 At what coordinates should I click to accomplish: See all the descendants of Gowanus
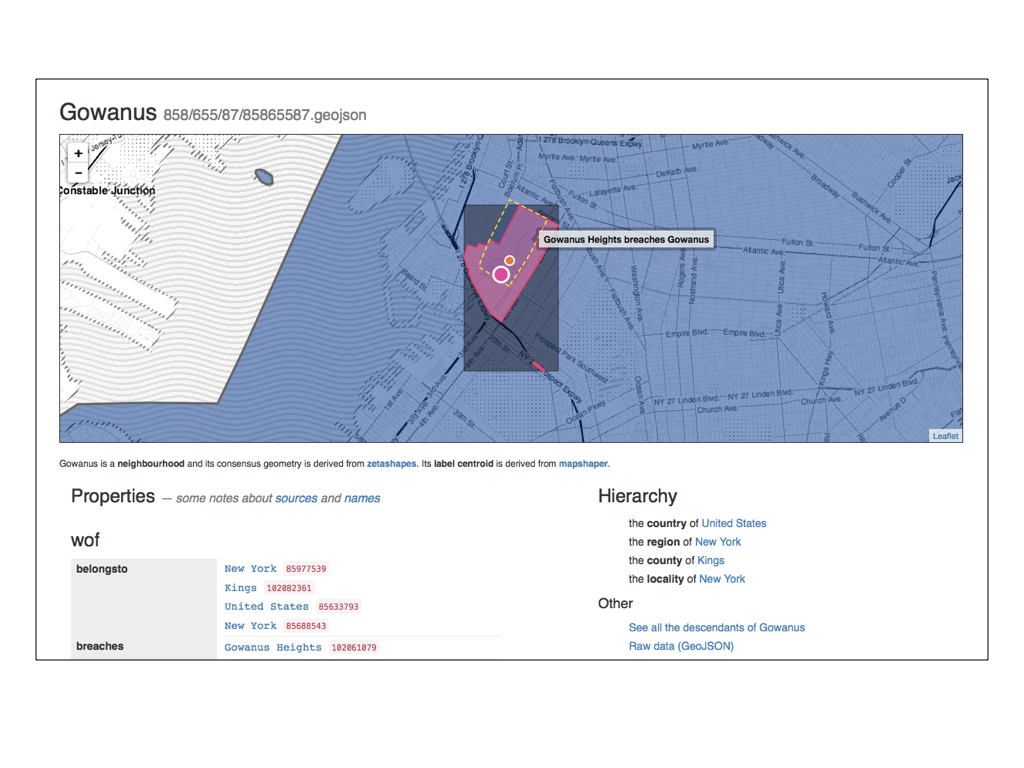pos(716,628)
